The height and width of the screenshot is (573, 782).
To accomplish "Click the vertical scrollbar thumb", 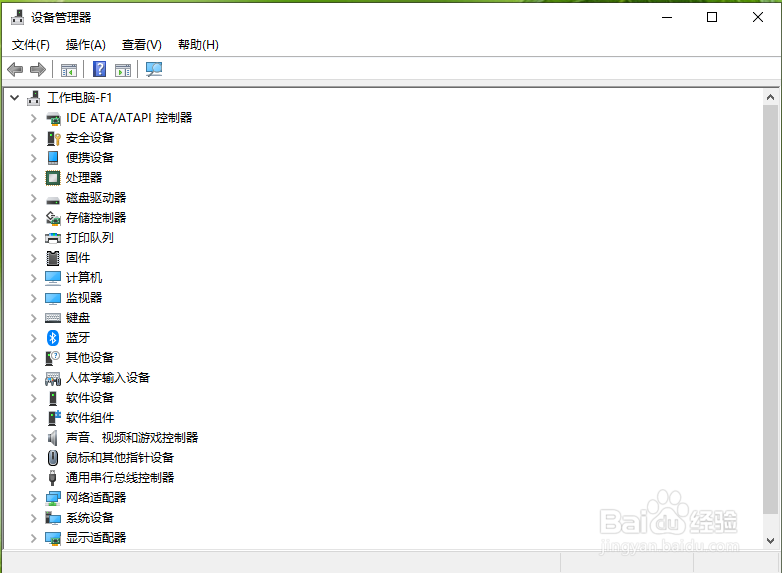I will point(771,309).
